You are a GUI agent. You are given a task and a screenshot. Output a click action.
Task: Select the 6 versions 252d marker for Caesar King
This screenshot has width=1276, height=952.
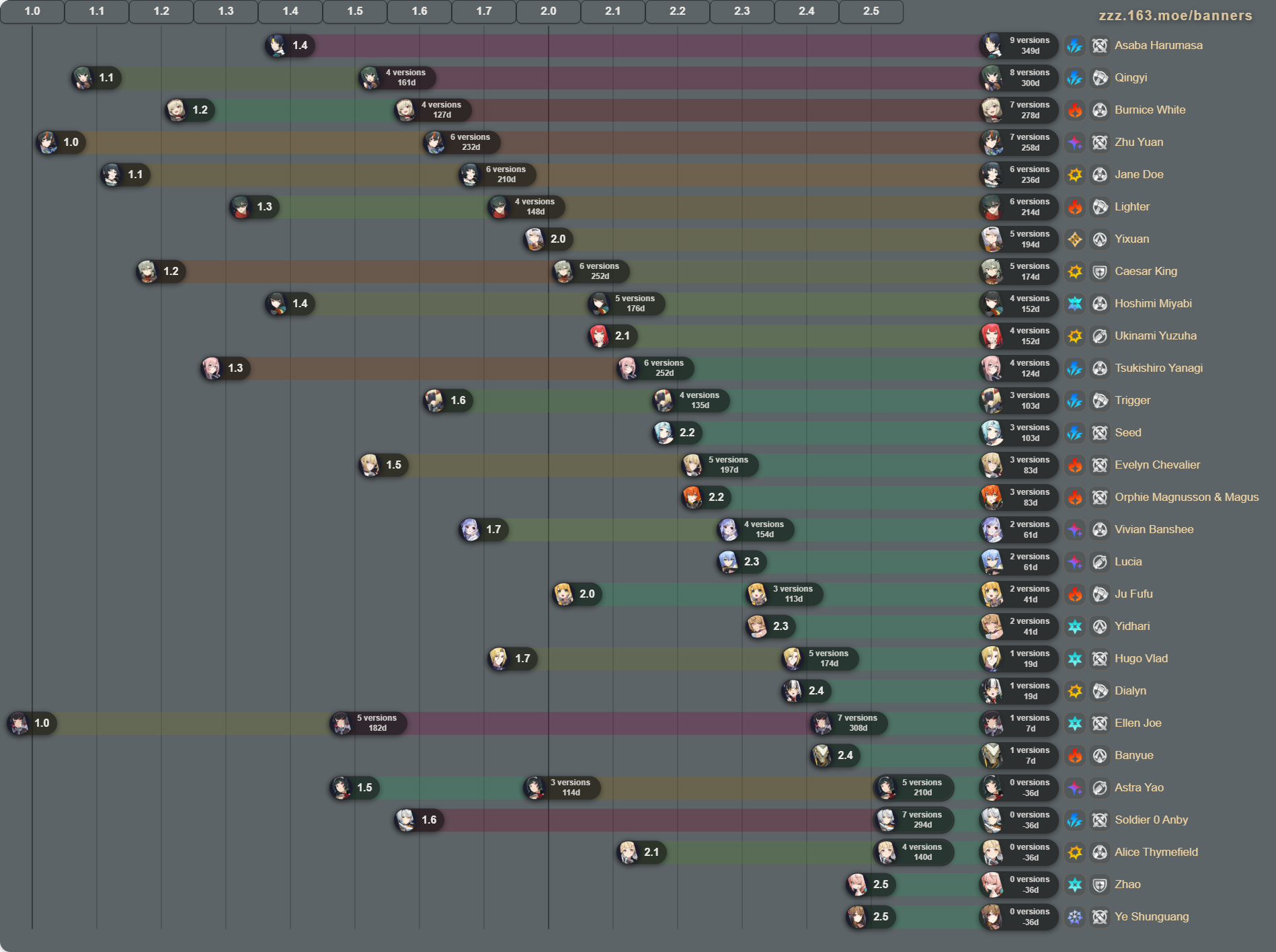(x=590, y=272)
